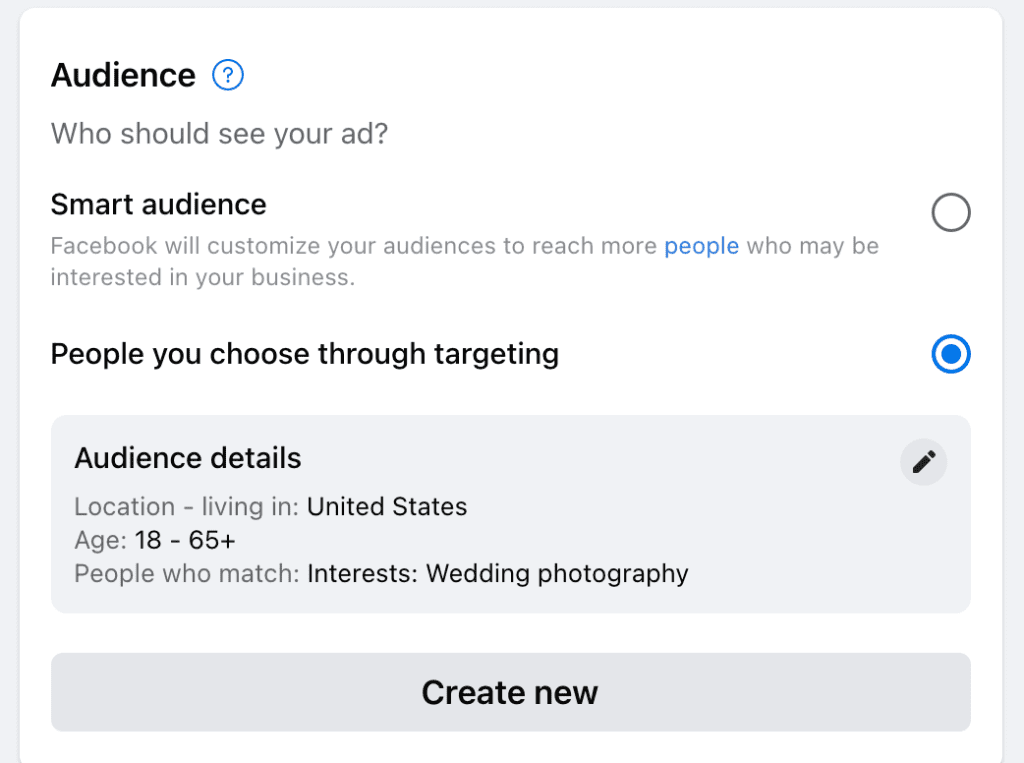This screenshot has height=763, width=1024.
Task: Click Create new to build an audience
Action: [510, 692]
